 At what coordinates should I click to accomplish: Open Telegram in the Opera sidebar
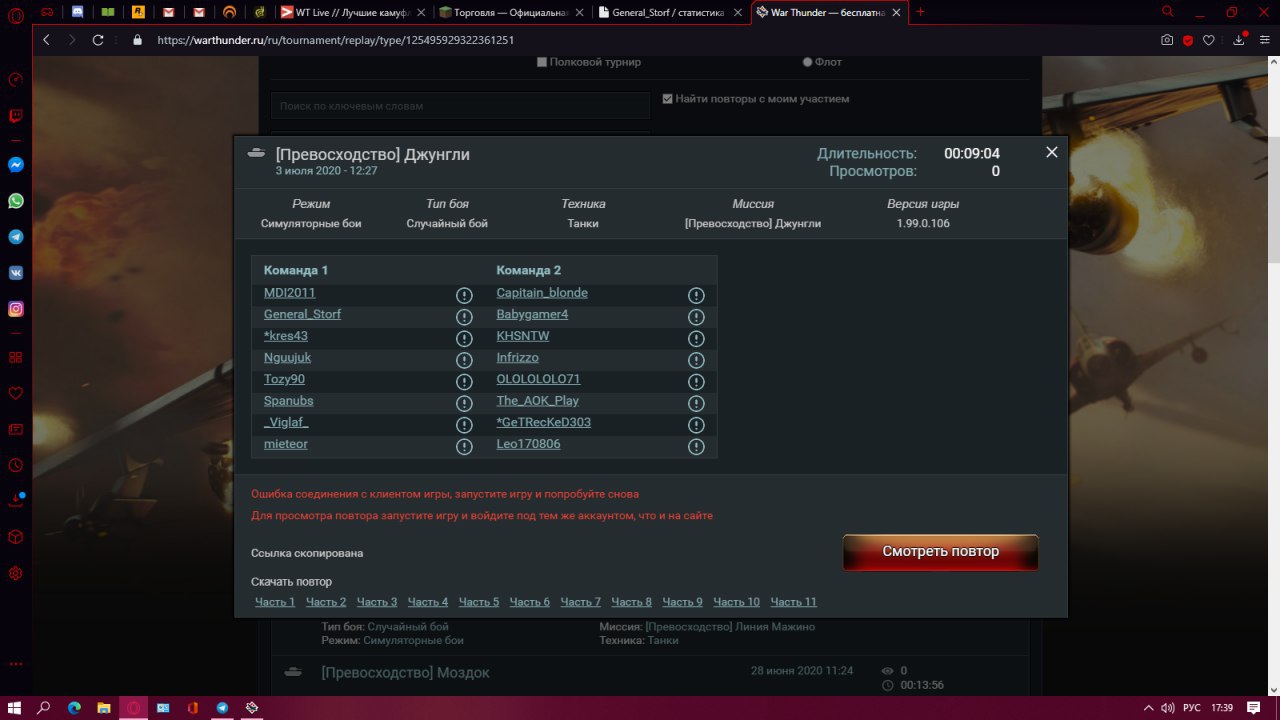pos(16,237)
